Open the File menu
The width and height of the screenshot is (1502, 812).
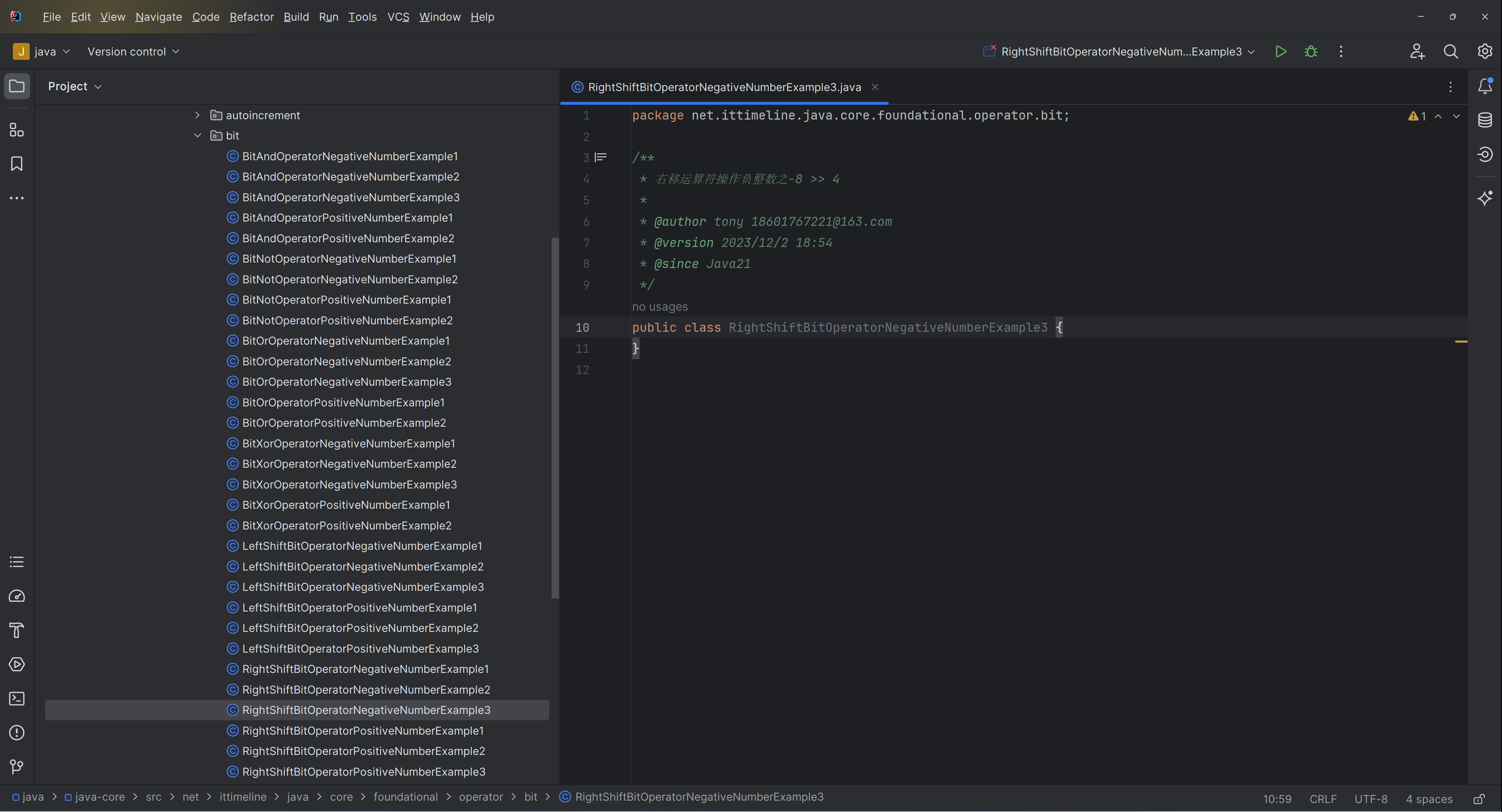(x=51, y=17)
